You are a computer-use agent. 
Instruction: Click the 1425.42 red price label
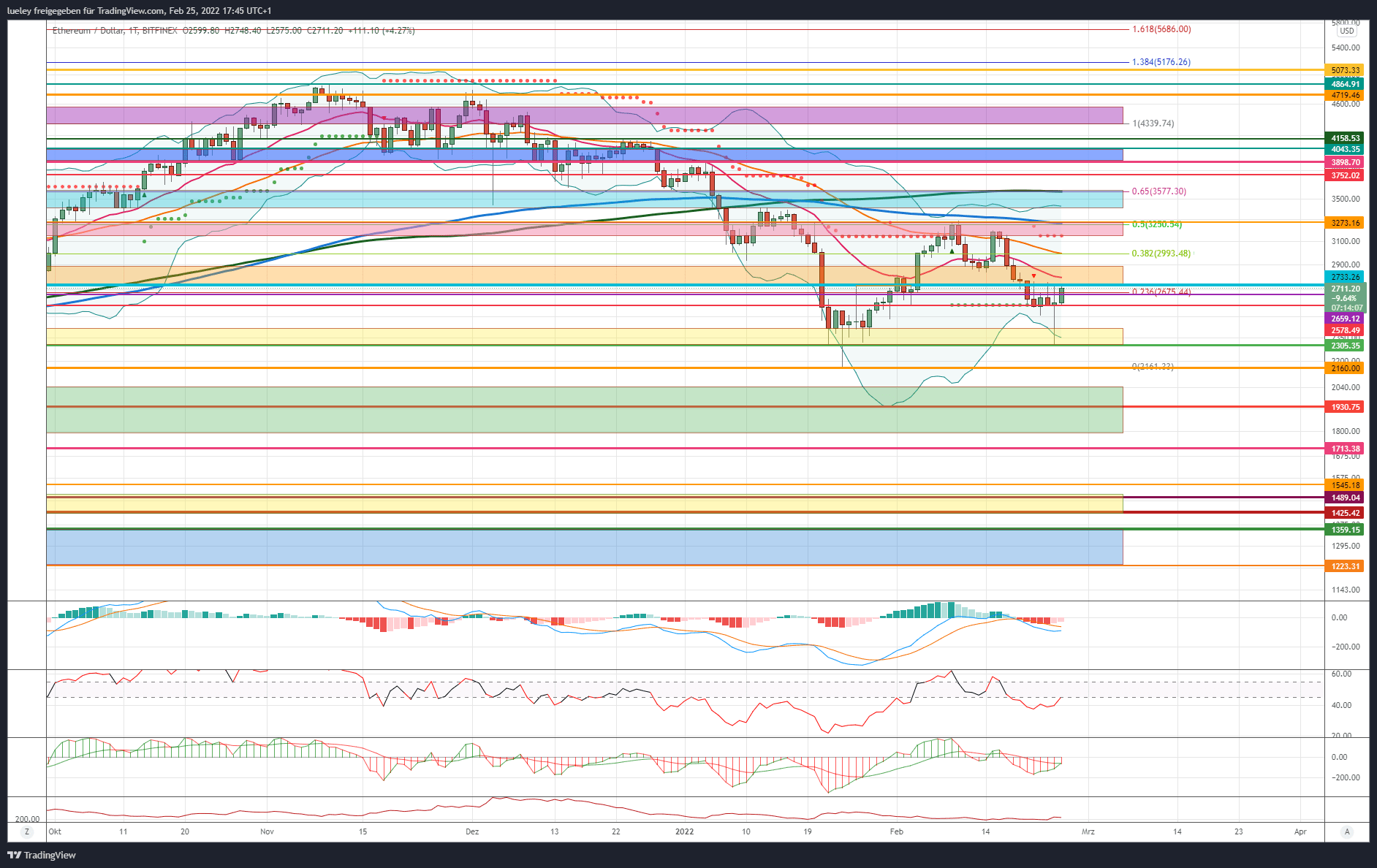point(1345,514)
